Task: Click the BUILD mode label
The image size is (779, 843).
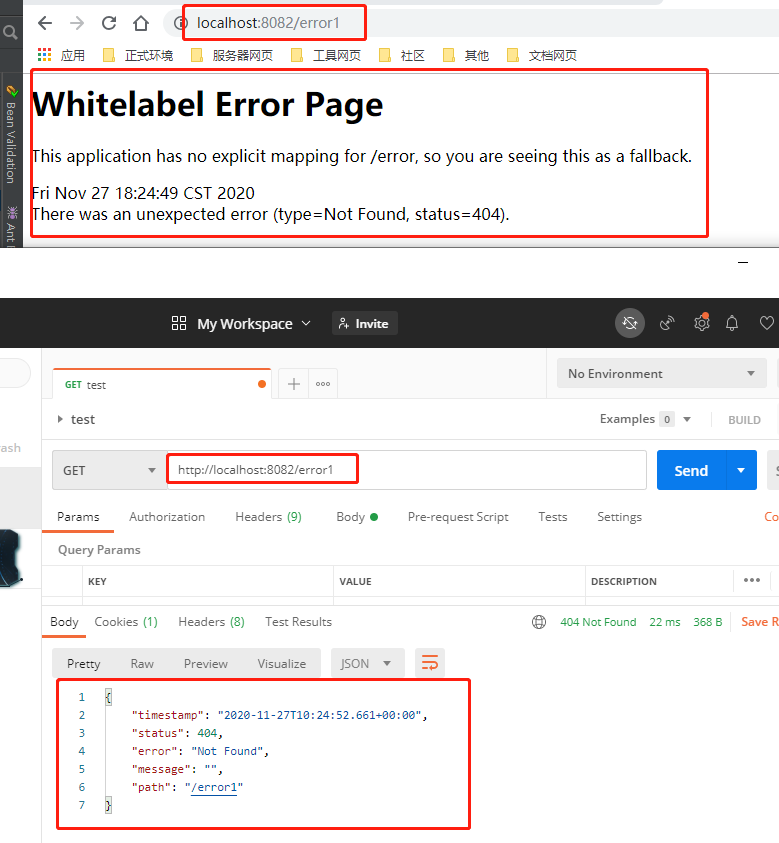Action: pyautogui.click(x=745, y=420)
